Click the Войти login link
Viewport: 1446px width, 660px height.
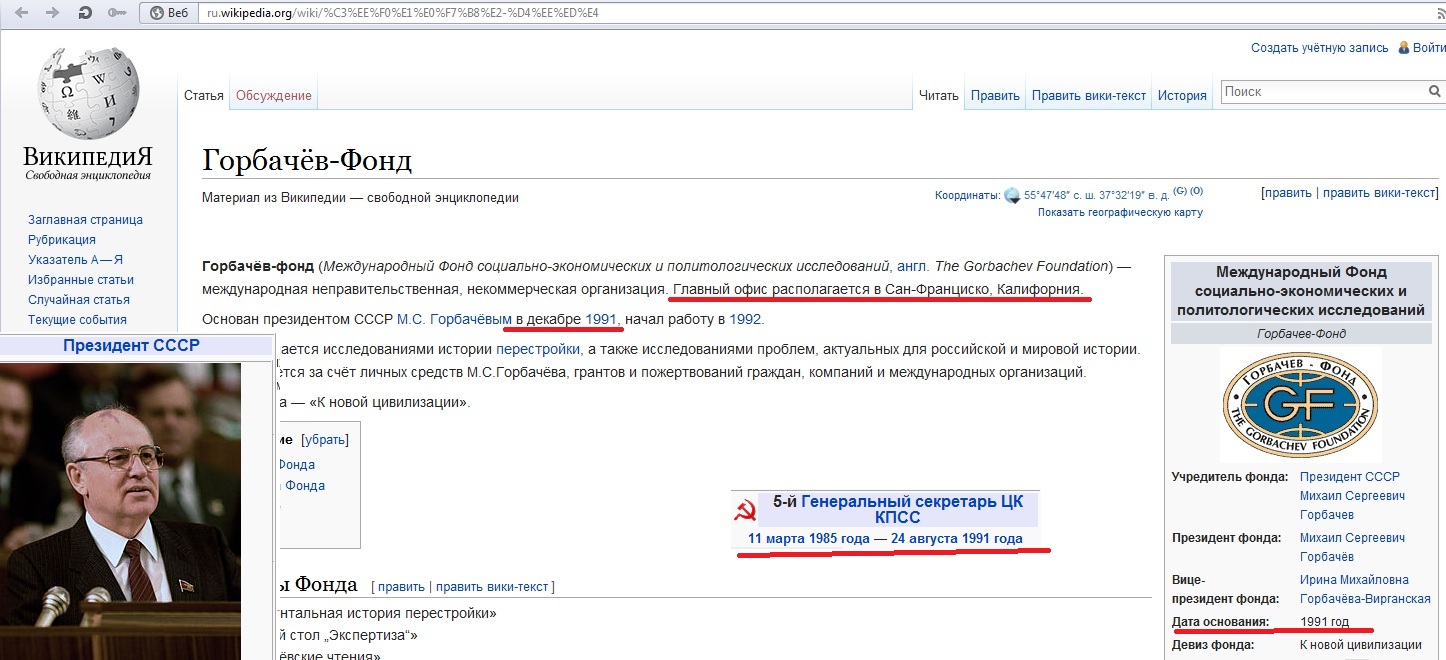1428,48
